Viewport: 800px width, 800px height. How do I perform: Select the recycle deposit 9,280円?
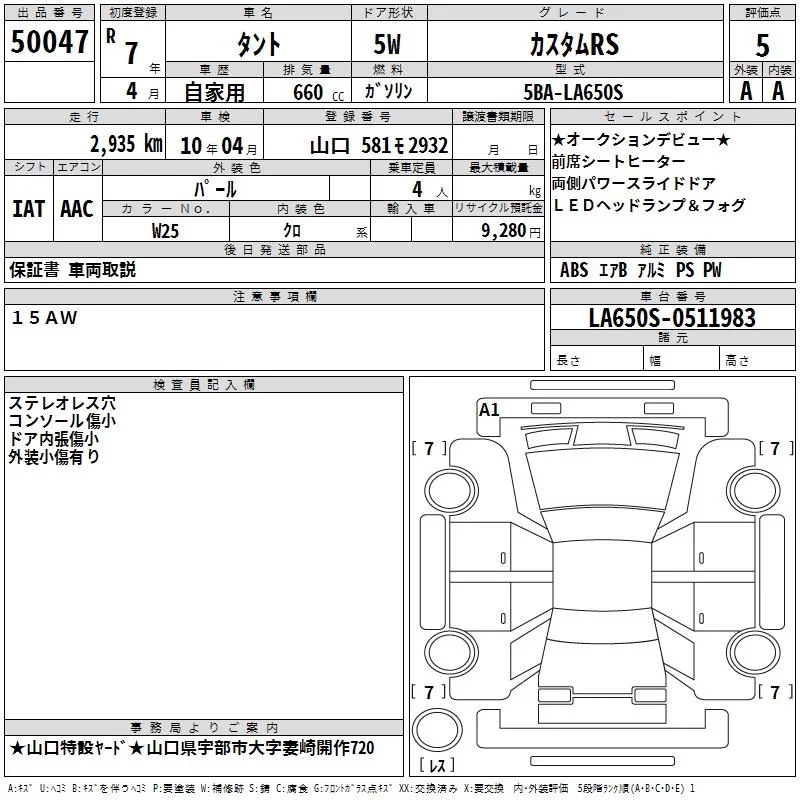[x=511, y=231]
